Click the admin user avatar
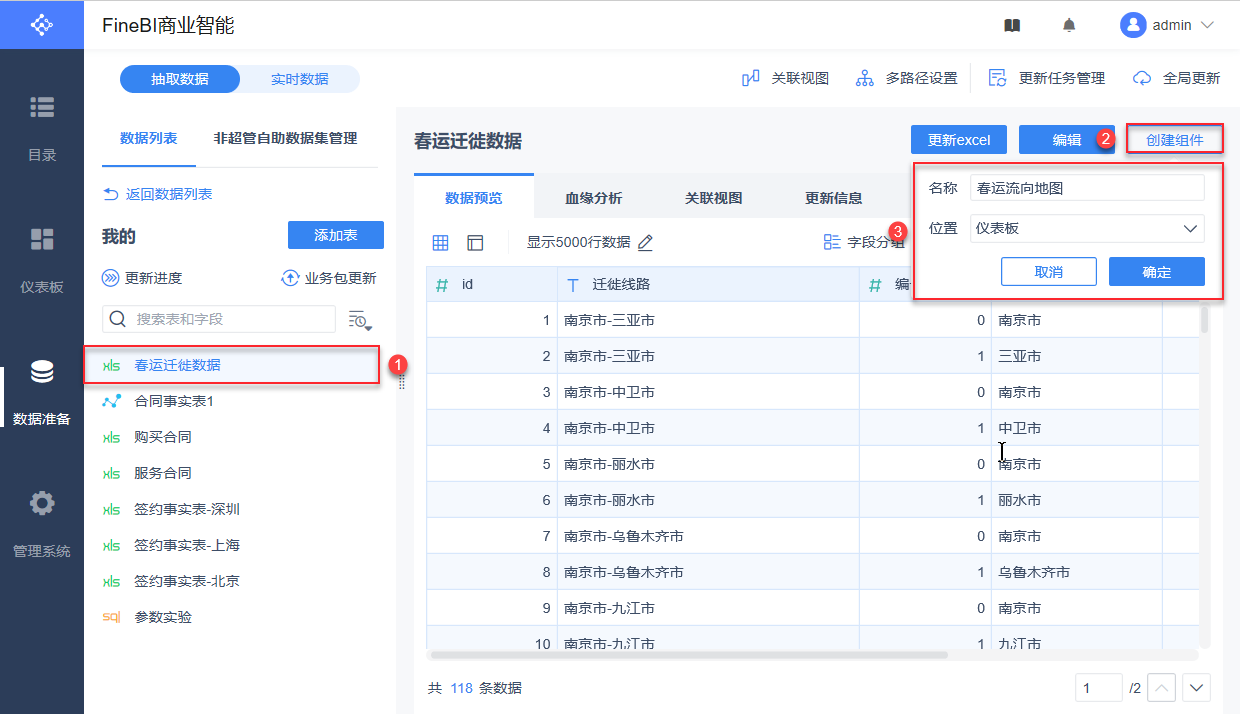Image resolution: width=1240 pixels, height=714 pixels. pos(1132,25)
